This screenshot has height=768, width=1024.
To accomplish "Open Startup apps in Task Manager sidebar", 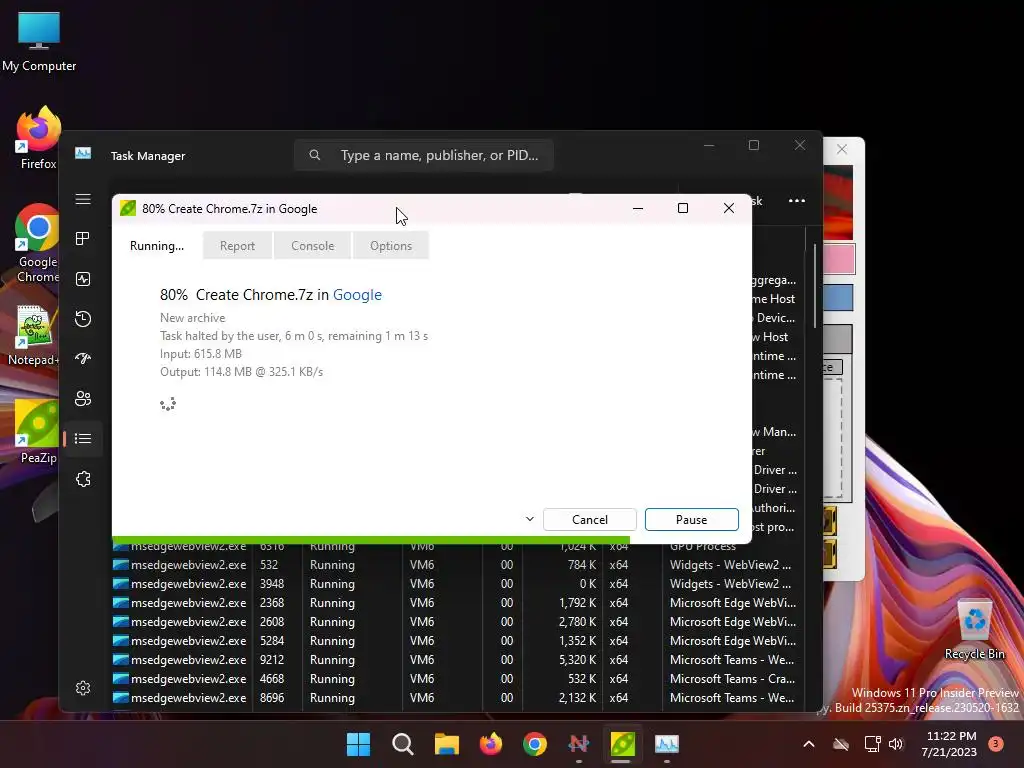I will (83, 359).
